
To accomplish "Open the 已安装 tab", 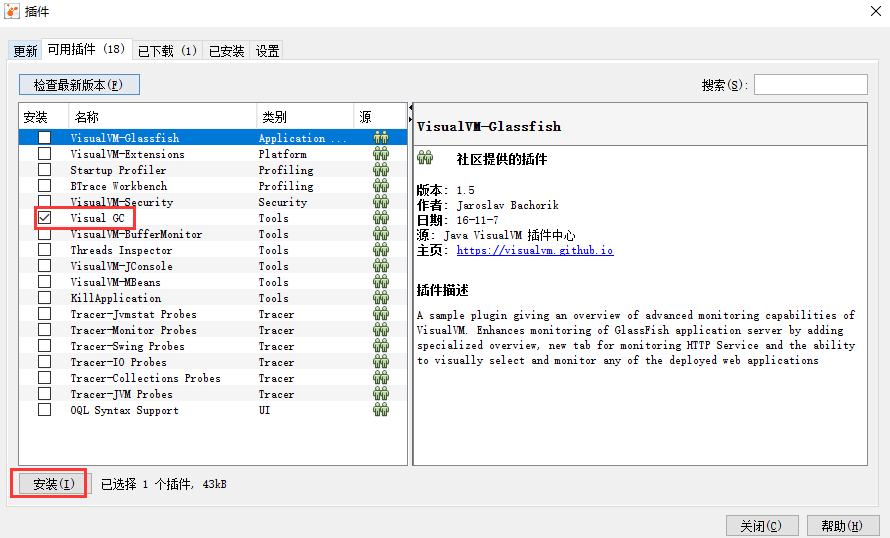I will click(226, 51).
